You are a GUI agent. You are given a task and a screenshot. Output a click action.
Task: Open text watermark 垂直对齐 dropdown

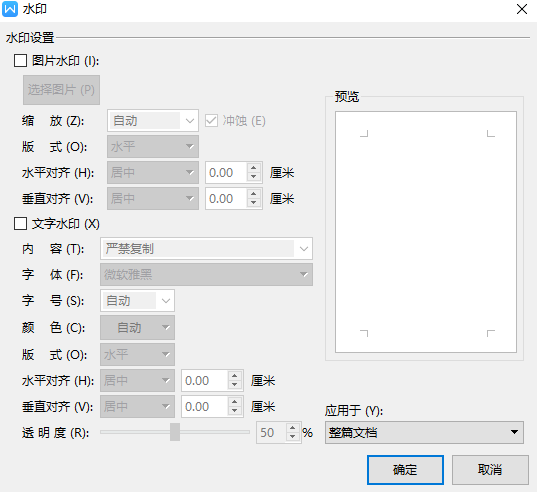click(137, 406)
